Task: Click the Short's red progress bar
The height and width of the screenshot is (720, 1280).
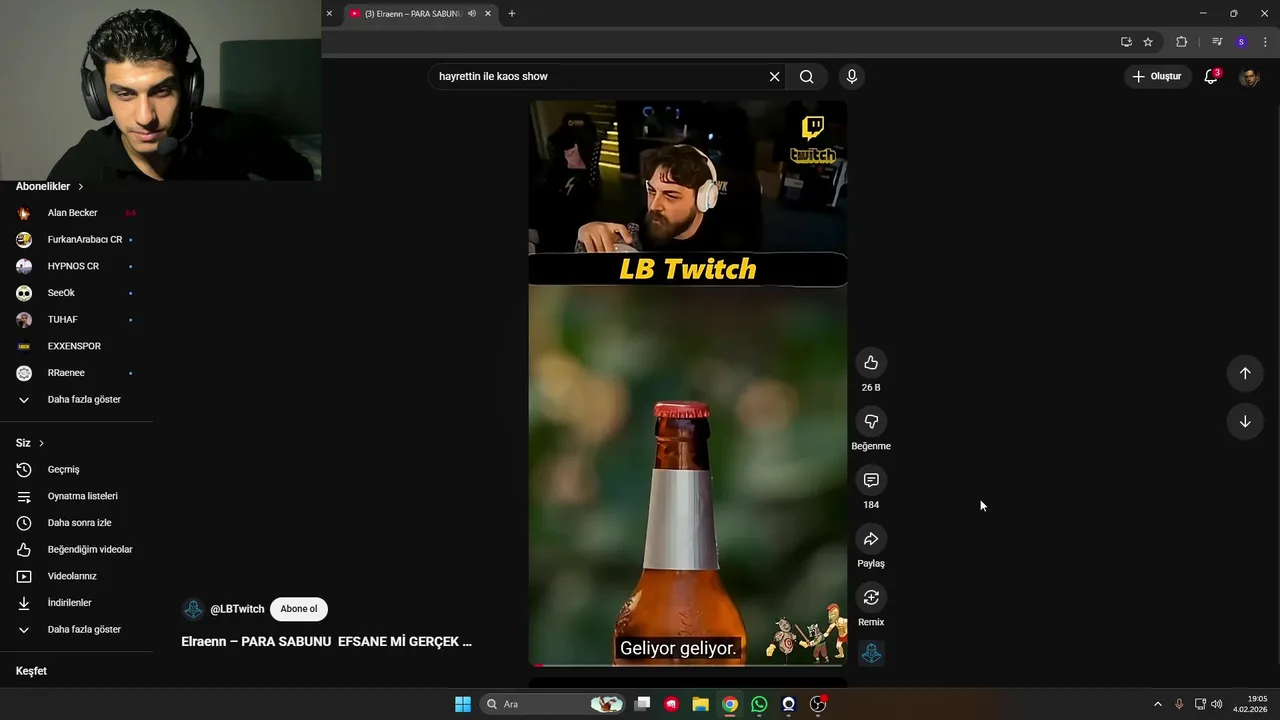Action: (x=688, y=665)
